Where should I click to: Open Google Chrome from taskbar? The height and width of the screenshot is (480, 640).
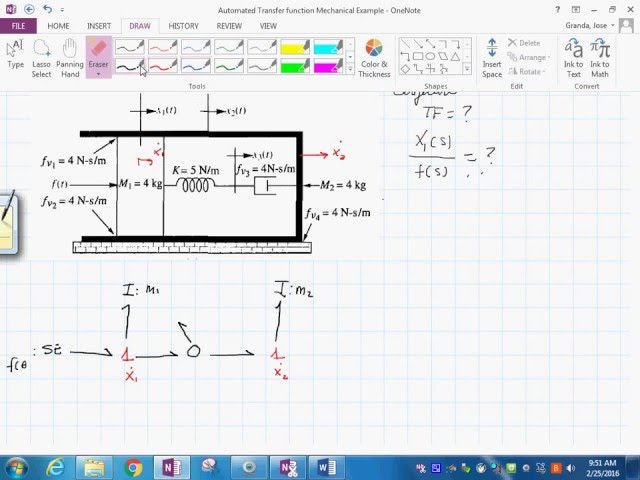133,468
